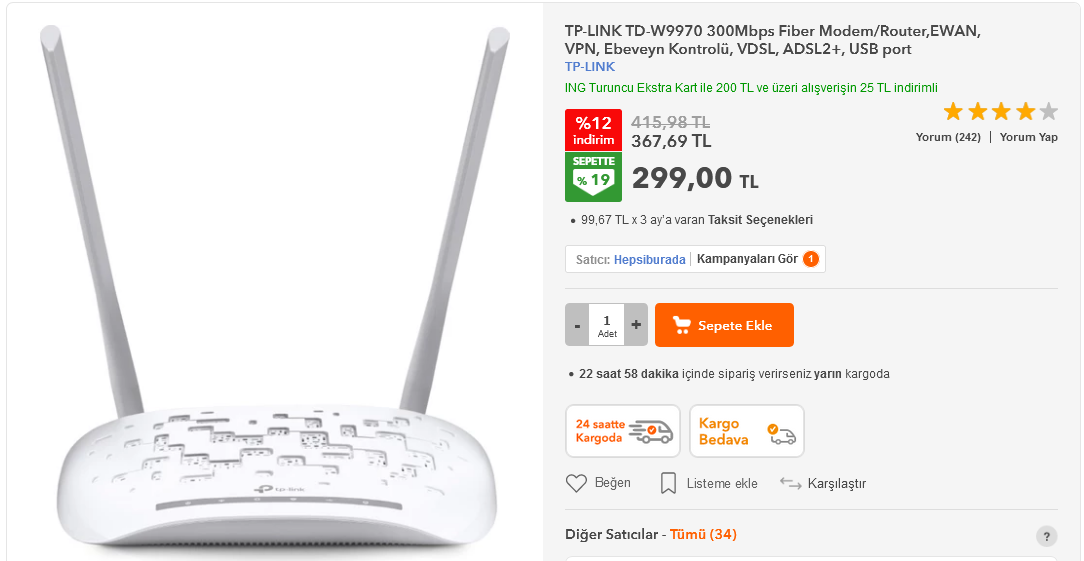Click the orange campaign count badge
This screenshot has width=1084, height=561.
(x=811, y=259)
